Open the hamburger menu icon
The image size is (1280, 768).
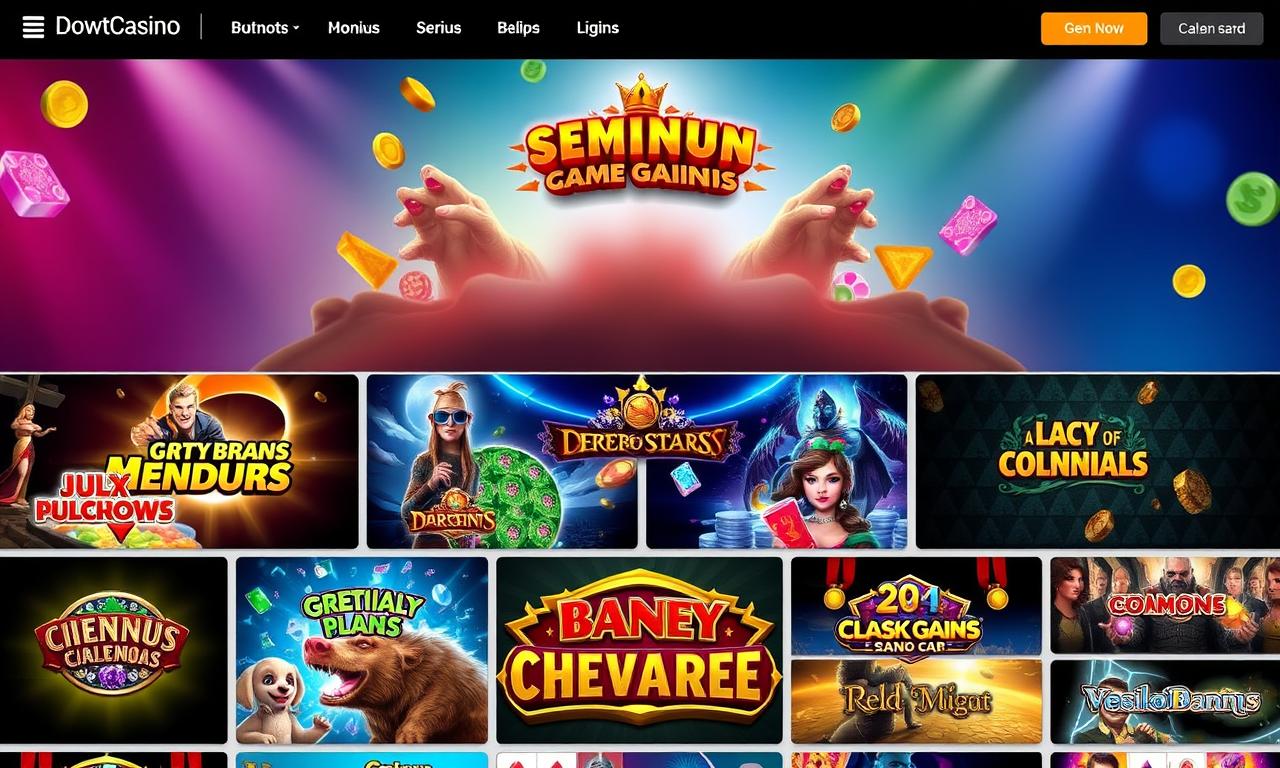(33, 28)
